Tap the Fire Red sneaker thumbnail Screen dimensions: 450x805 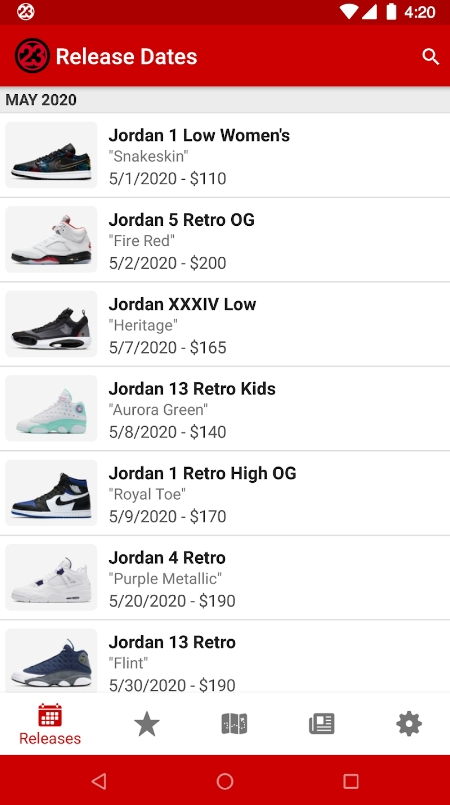pyautogui.click(x=51, y=240)
